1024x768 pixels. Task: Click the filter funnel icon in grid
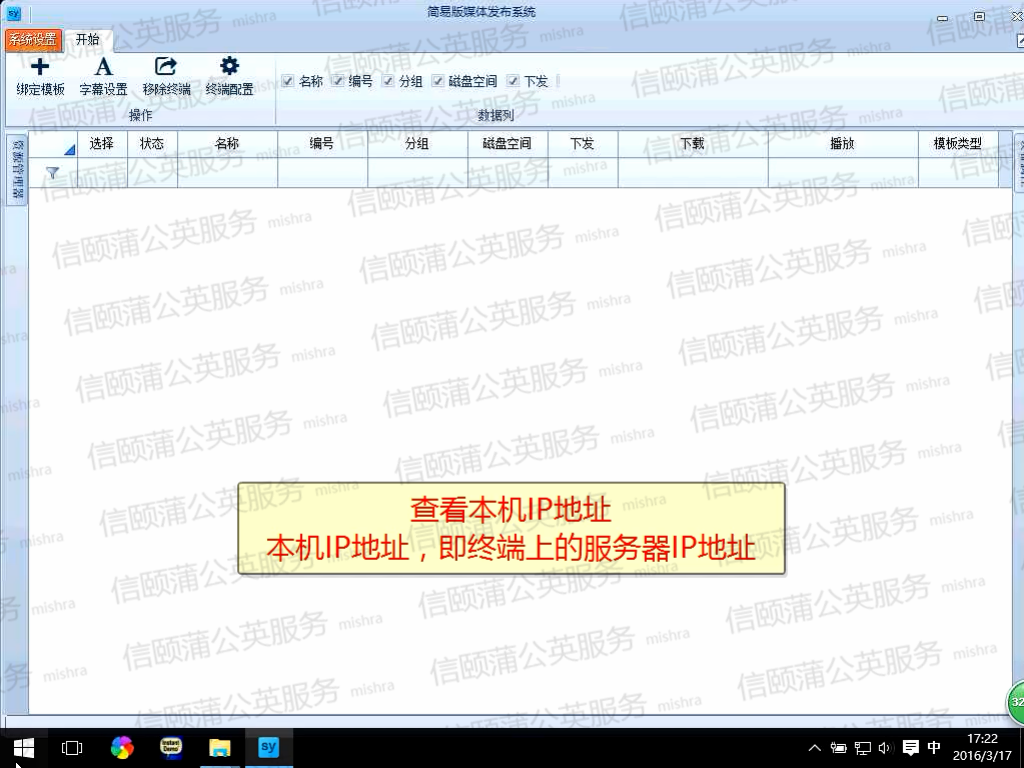click(x=52, y=173)
